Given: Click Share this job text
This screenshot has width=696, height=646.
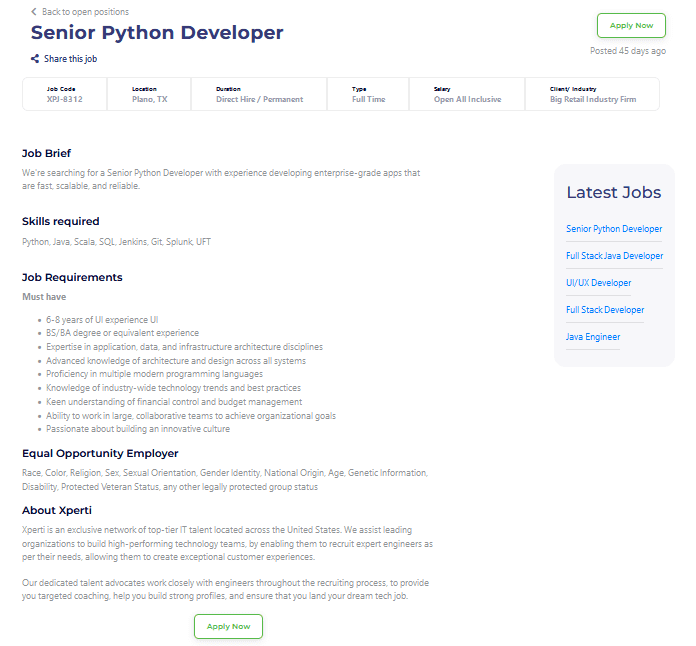Looking at the screenshot, I should coord(71,59).
